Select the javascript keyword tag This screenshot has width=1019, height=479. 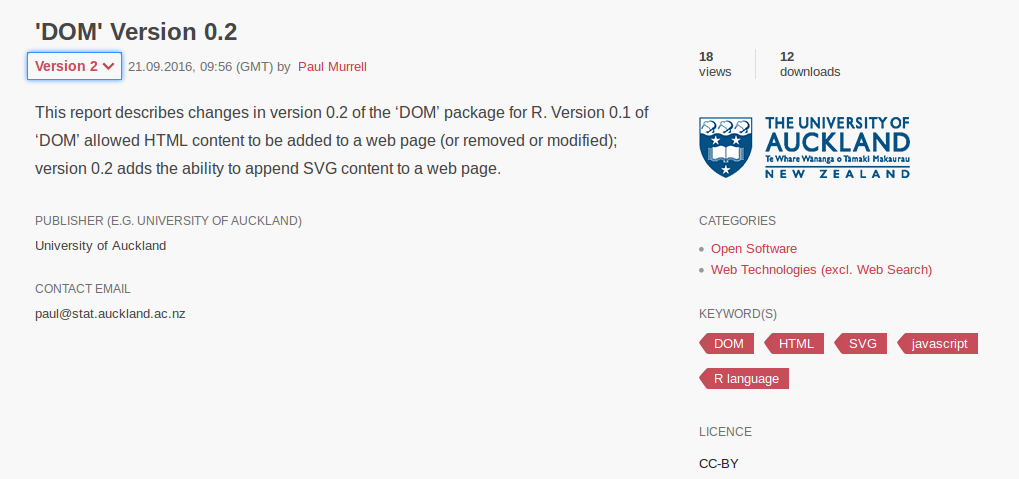(x=937, y=344)
